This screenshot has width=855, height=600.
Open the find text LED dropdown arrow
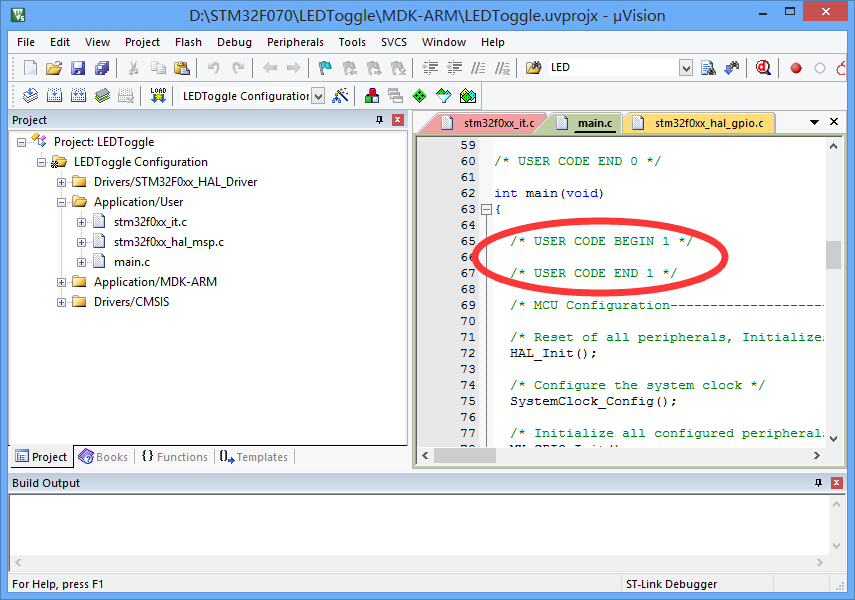point(686,68)
